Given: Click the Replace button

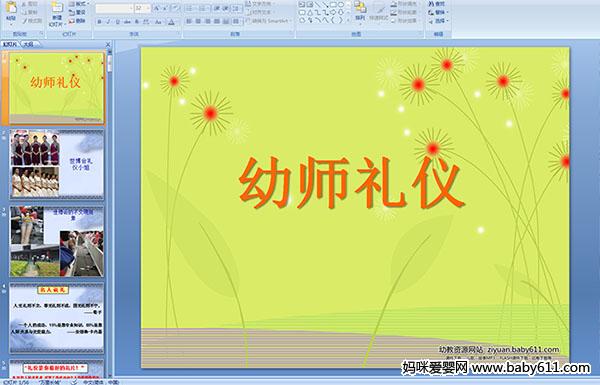Looking at the screenshot, I should pos(437,13).
